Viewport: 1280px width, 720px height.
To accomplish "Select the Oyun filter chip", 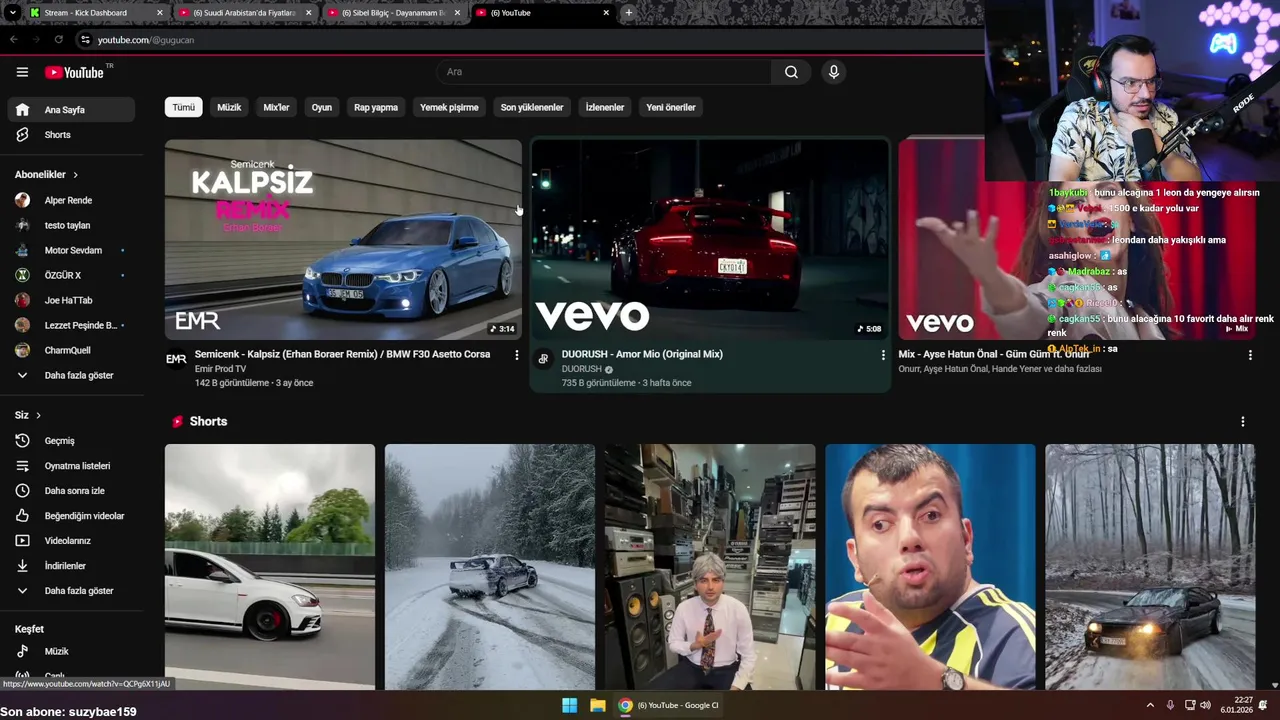I will (321, 107).
